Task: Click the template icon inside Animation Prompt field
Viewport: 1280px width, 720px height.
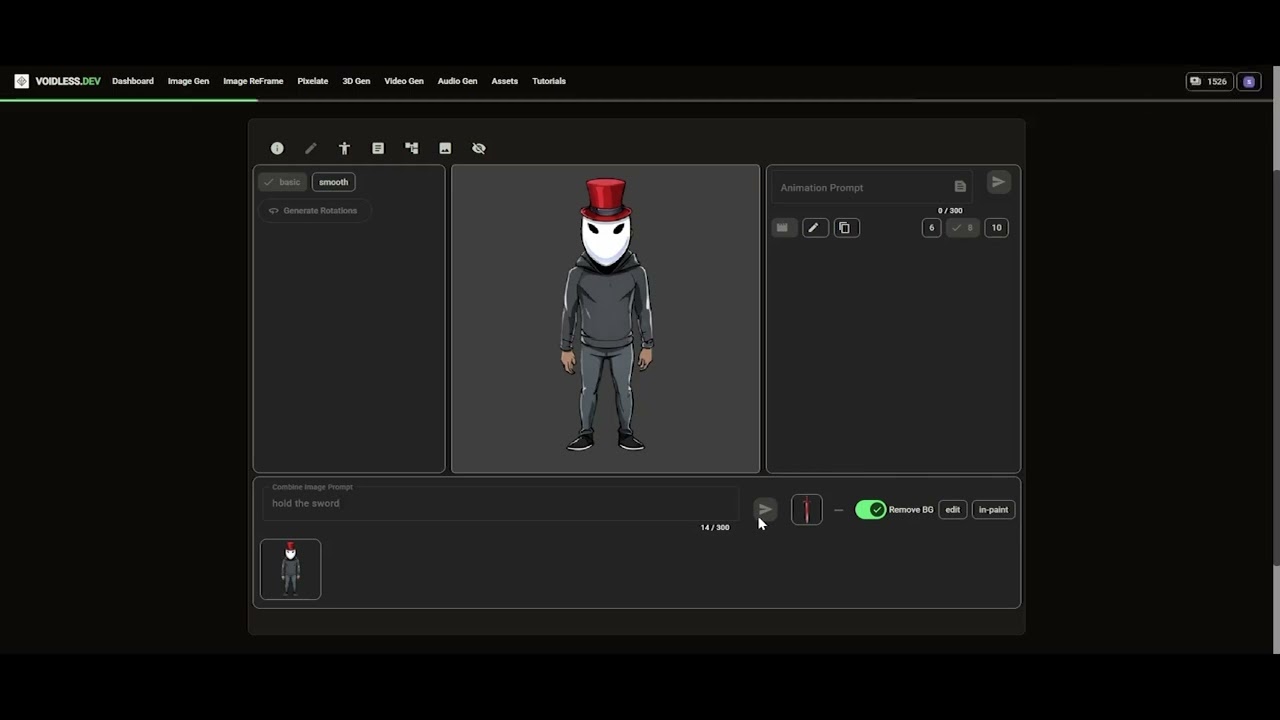Action: pyautogui.click(x=960, y=187)
